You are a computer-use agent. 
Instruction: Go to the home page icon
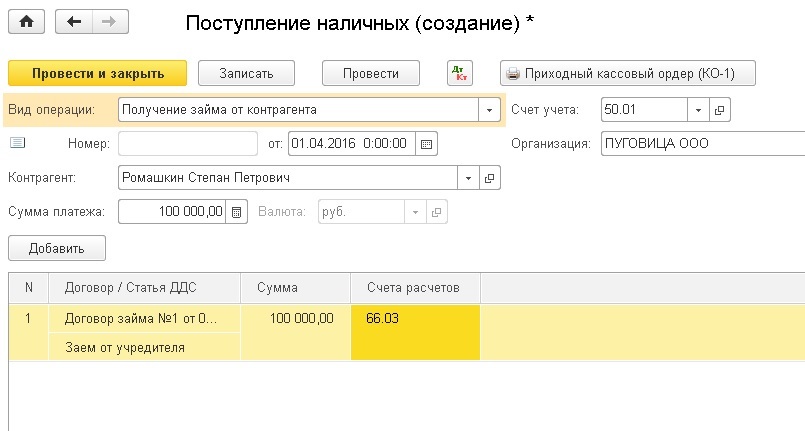(x=26, y=23)
